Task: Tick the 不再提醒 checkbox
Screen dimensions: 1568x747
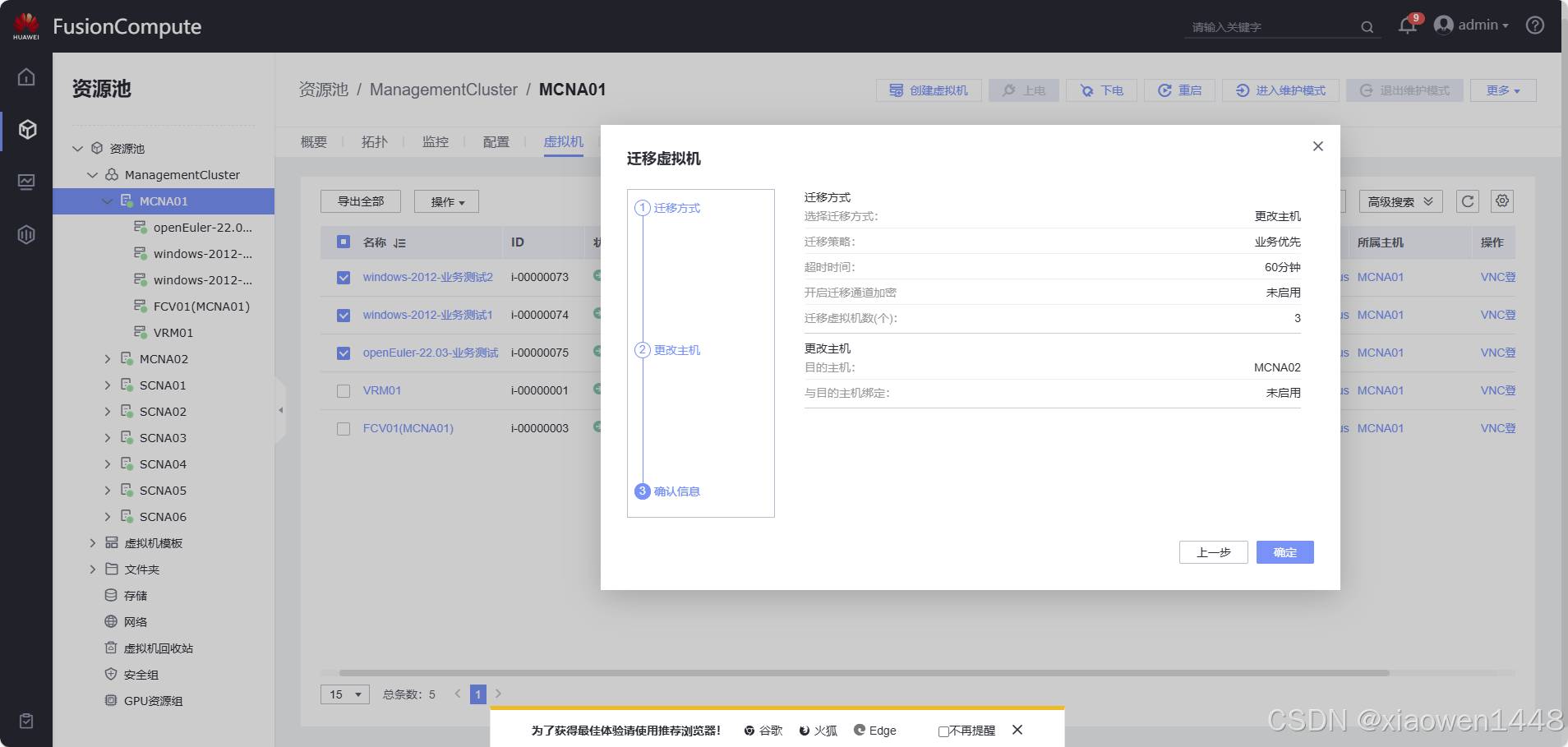Action: 943,731
